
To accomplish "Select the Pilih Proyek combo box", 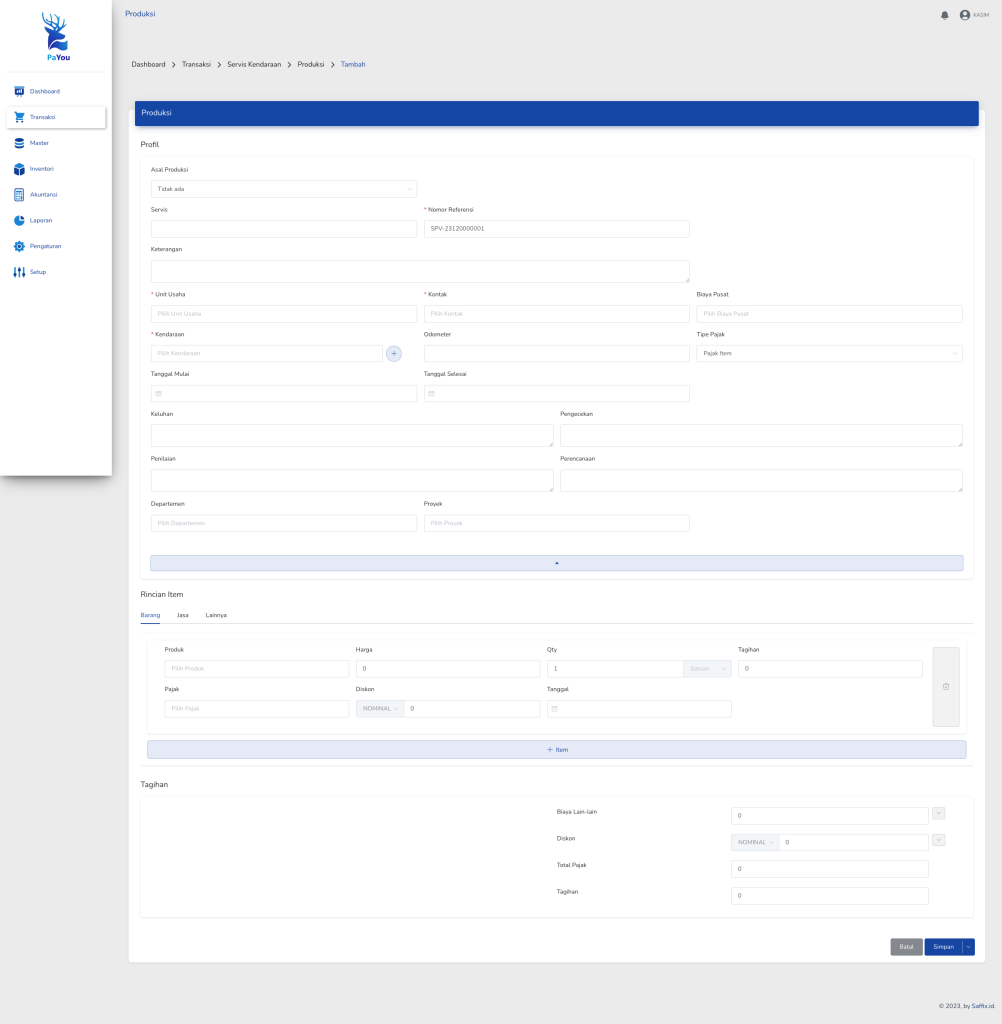I will 557,523.
